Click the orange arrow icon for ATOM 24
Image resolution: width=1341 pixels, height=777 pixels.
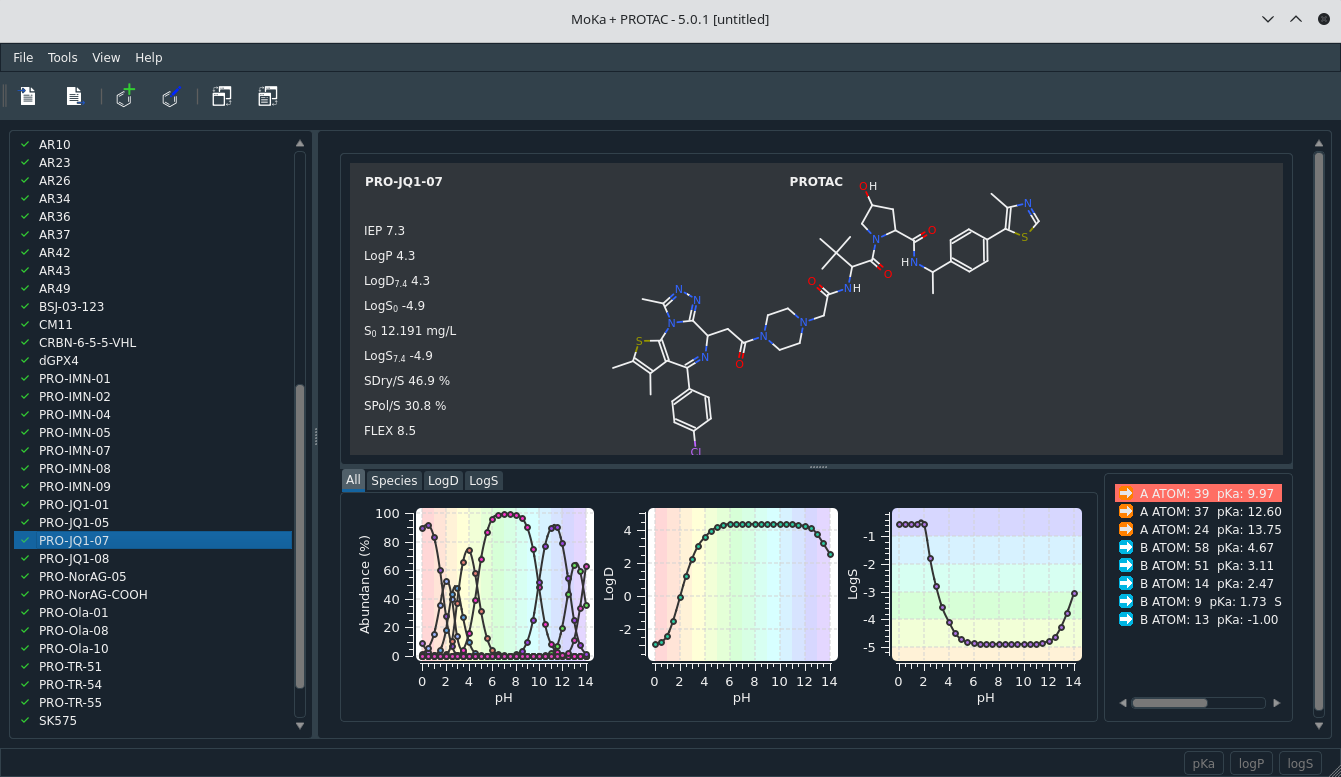1126,529
